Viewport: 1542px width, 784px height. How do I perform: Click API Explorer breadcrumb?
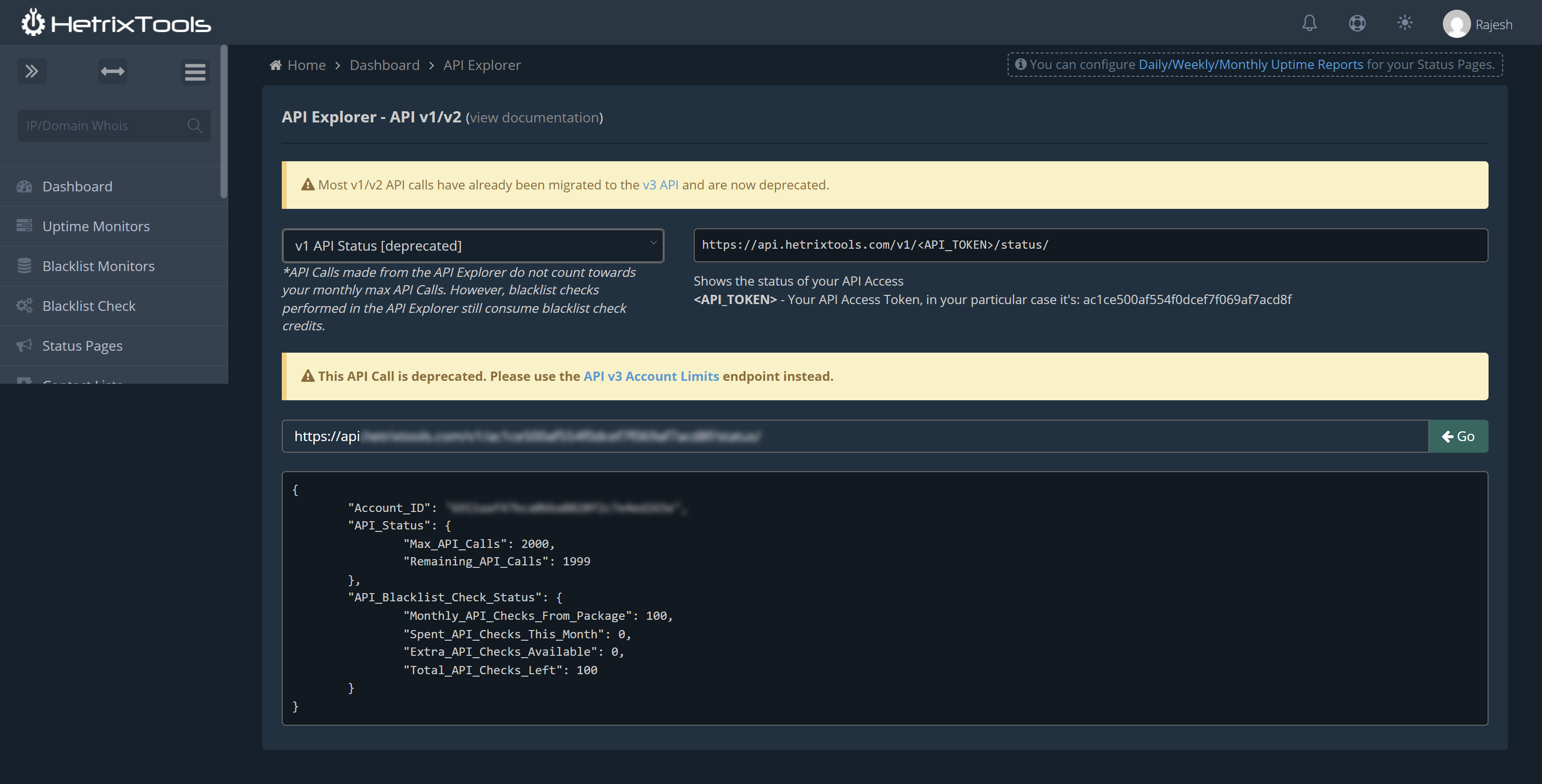click(482, 65)
